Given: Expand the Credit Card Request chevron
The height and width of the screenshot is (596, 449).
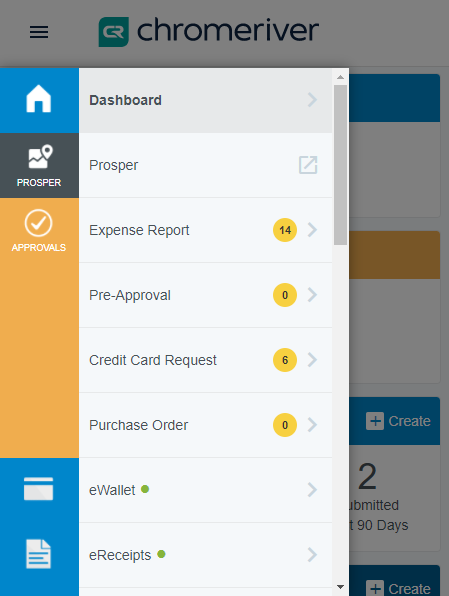Looking at the screenshot, I should pos(312,360).
